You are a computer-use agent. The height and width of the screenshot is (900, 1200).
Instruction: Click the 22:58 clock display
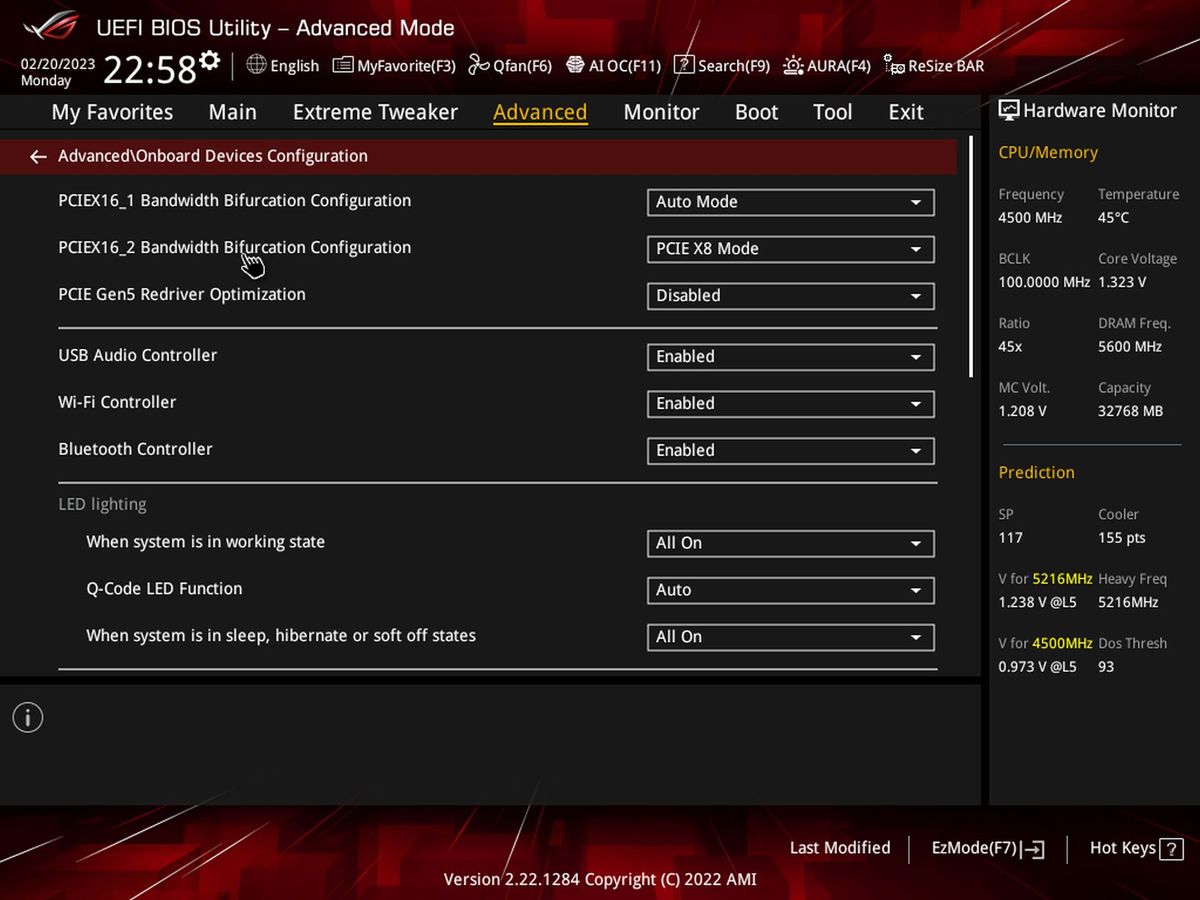coord(150,70)
